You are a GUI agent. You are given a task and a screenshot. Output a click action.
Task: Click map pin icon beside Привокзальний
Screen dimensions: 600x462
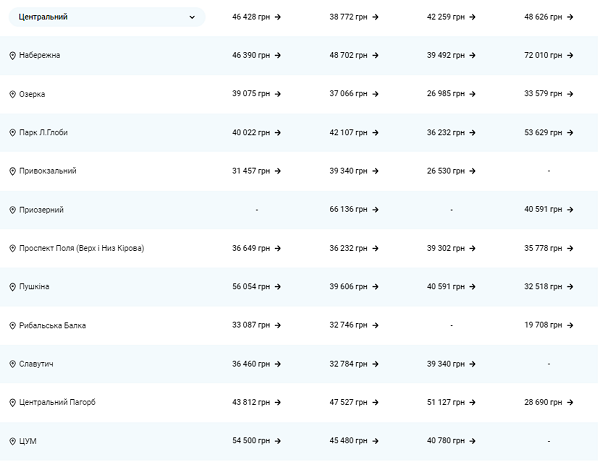[12, 171]
